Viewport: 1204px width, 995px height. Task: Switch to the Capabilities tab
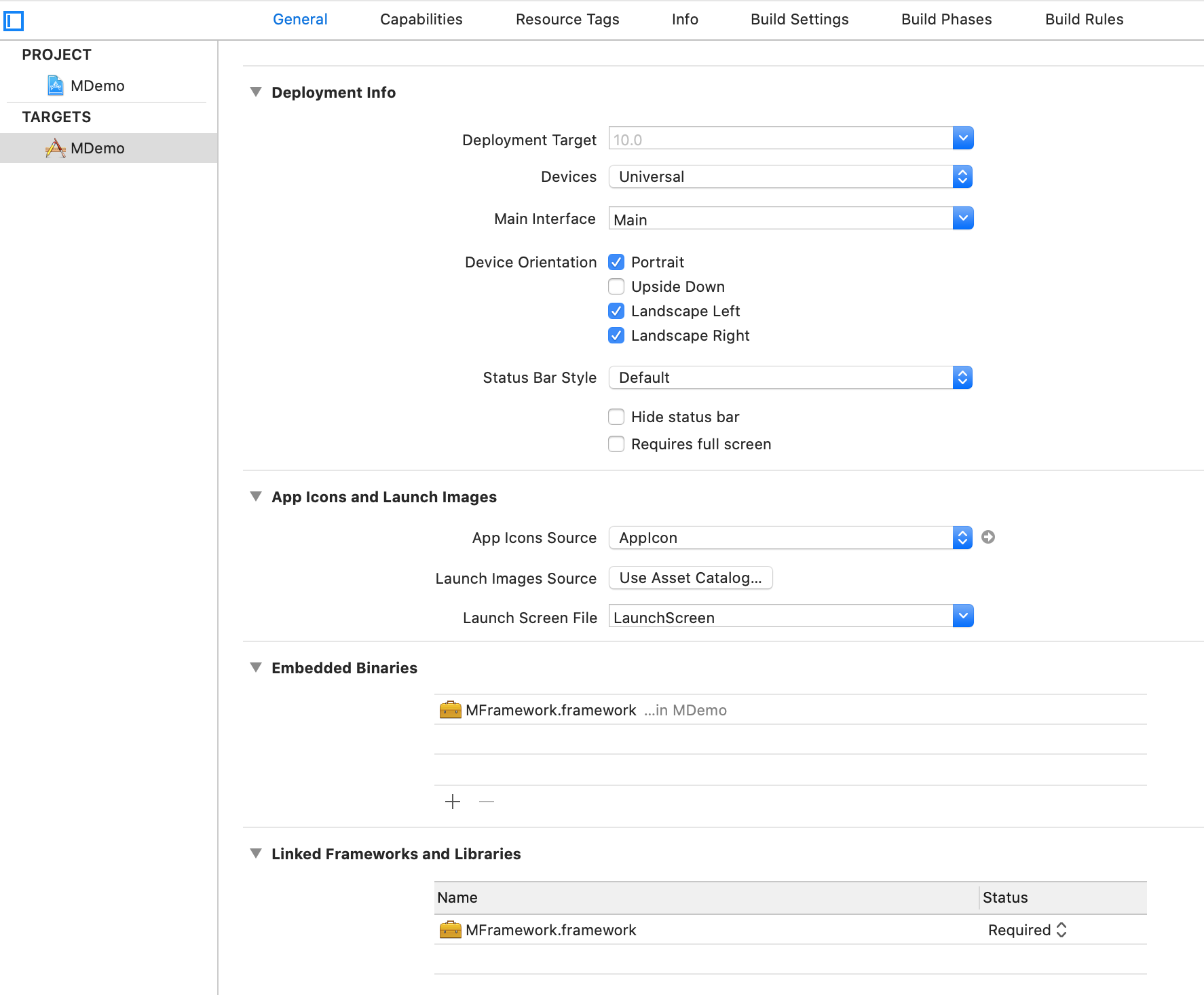(x=421, y=19)
